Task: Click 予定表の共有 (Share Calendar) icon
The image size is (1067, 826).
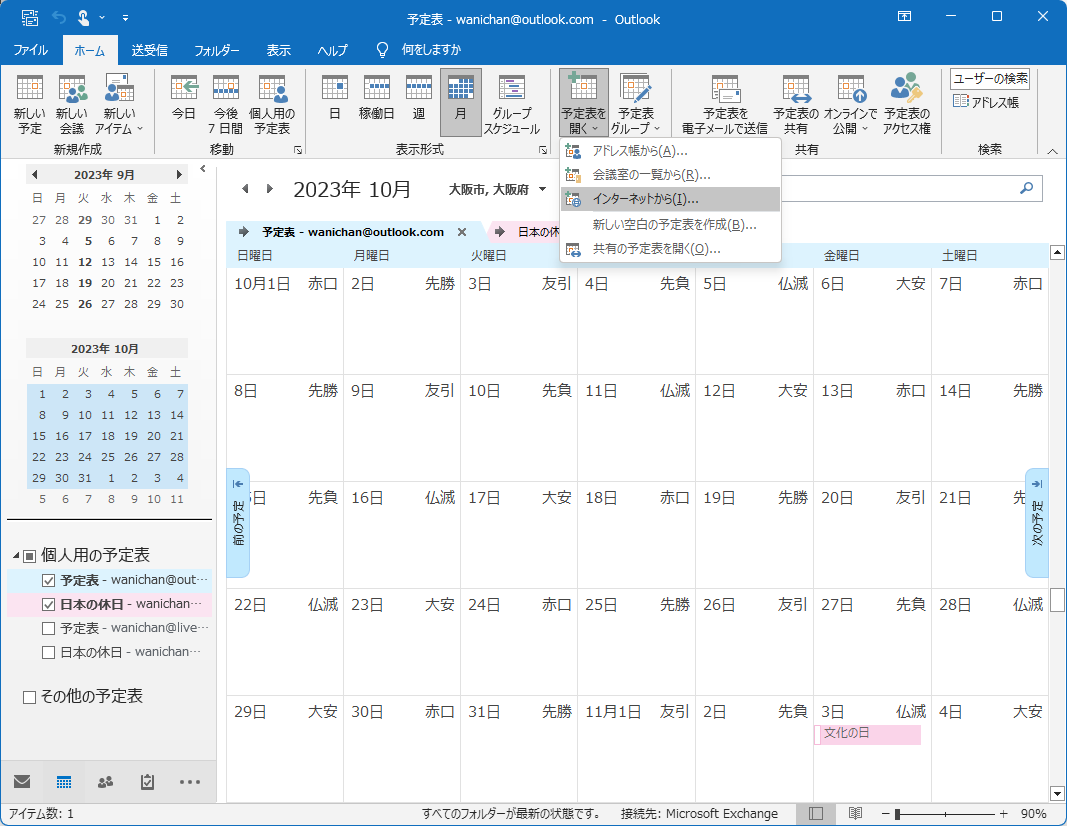Action: point(795,104)
